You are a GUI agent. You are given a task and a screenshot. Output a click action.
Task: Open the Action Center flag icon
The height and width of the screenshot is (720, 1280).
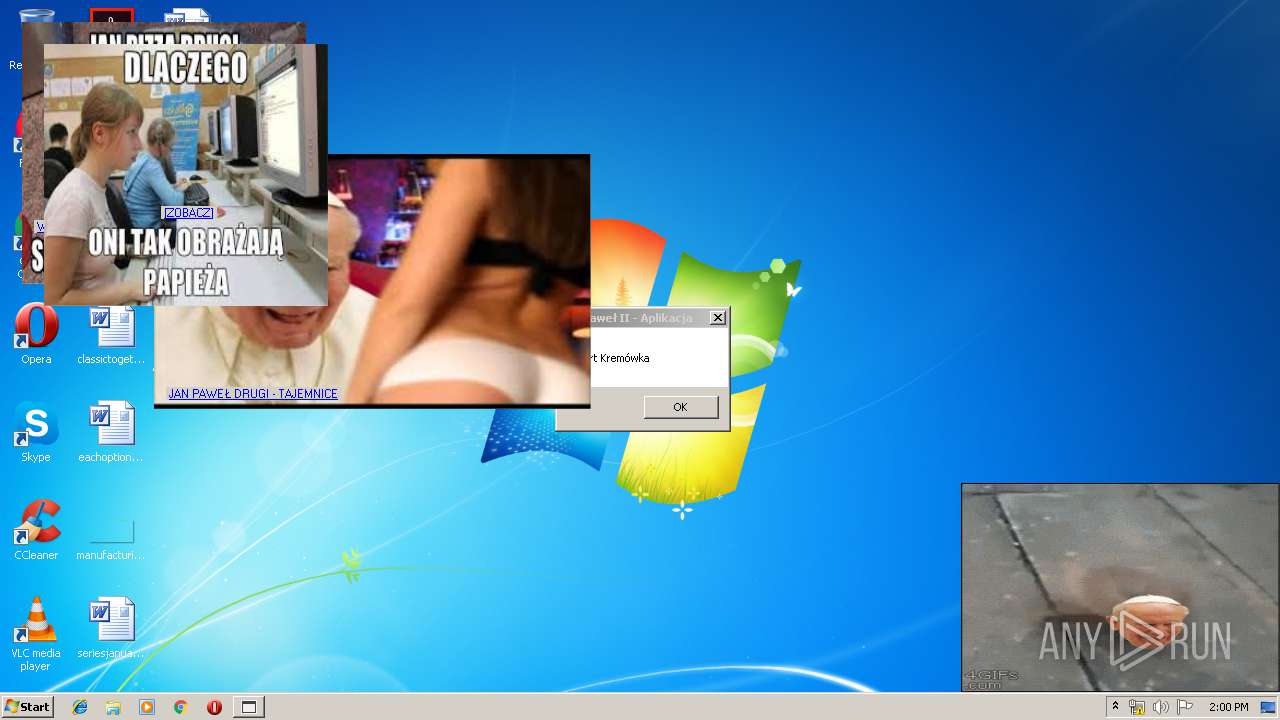tap(1185, 707)
